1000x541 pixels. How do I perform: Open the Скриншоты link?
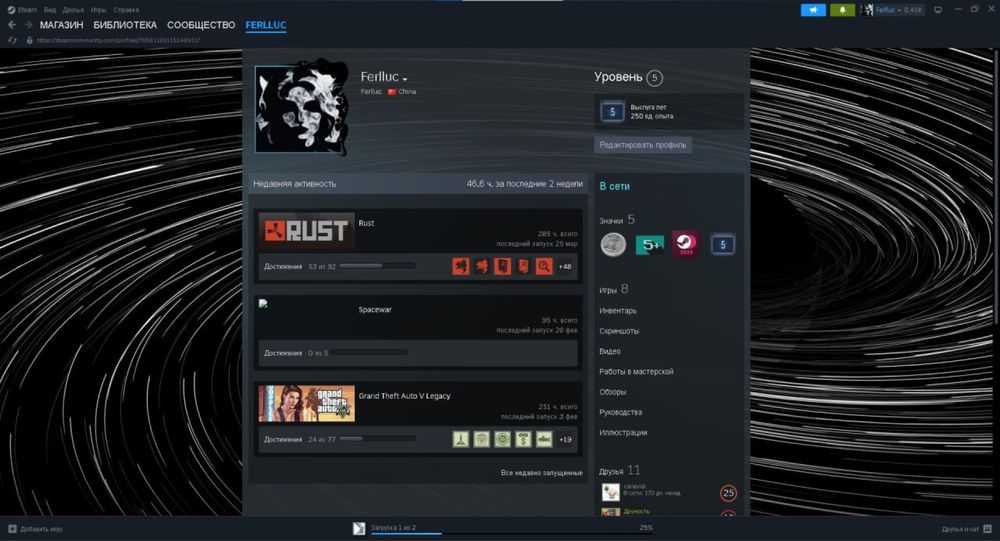click(619, 331)
